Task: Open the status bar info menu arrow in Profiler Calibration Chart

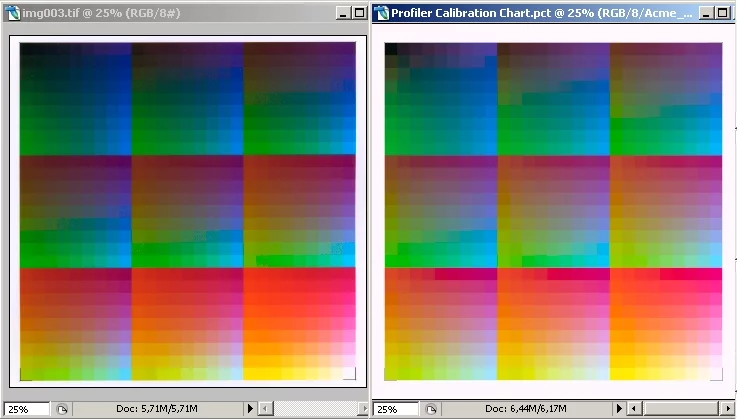Action: [619, 409]
